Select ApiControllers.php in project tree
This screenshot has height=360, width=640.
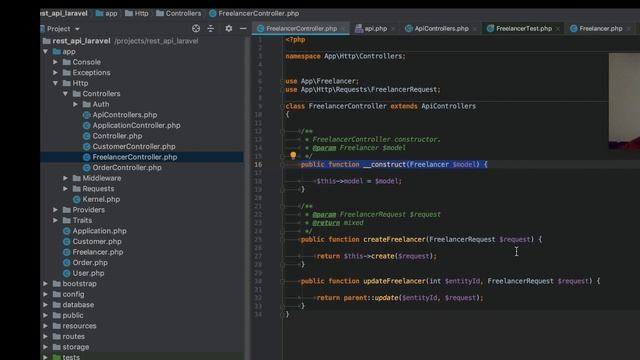tap(124, 115)
